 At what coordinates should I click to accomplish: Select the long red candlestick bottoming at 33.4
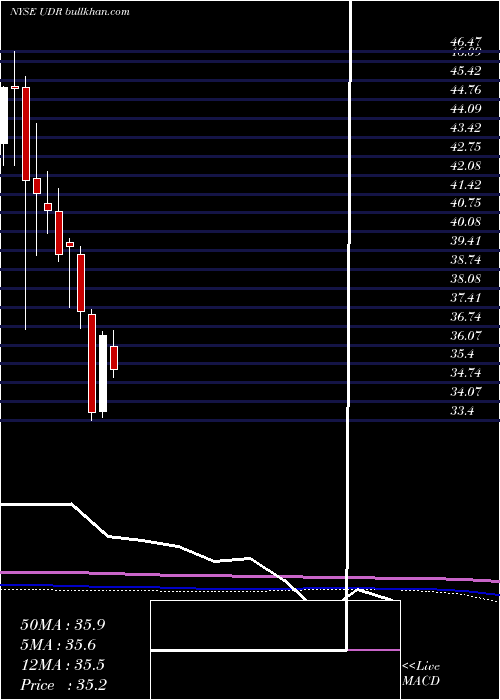click(x=92, y=363)
